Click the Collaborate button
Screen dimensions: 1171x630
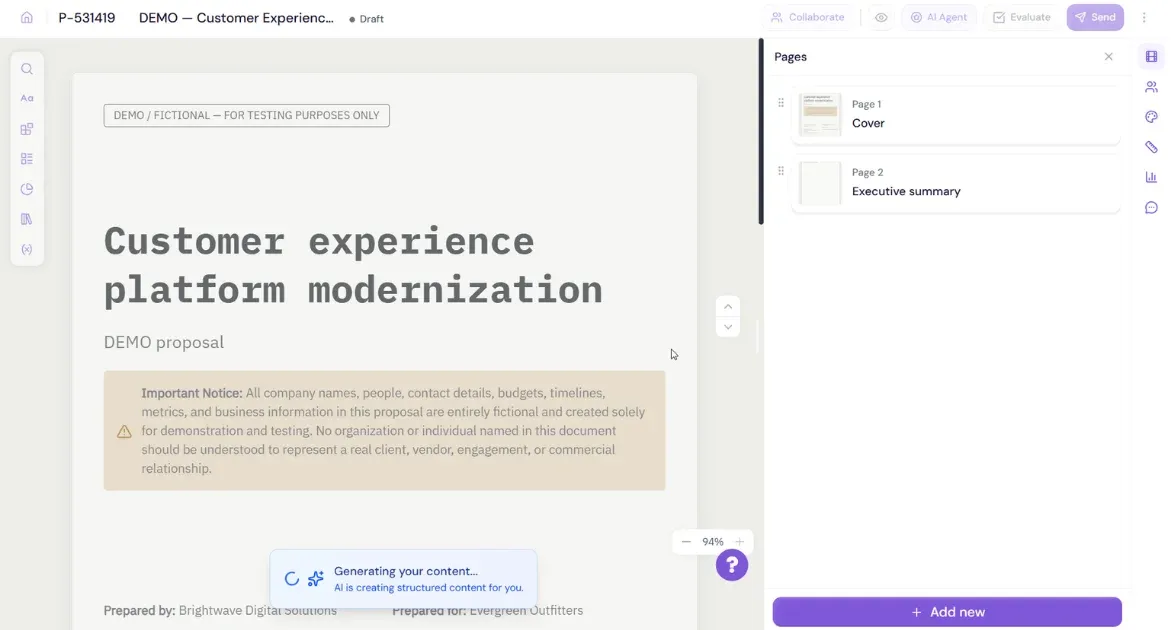pyautogui.click(x=807, y=17)
